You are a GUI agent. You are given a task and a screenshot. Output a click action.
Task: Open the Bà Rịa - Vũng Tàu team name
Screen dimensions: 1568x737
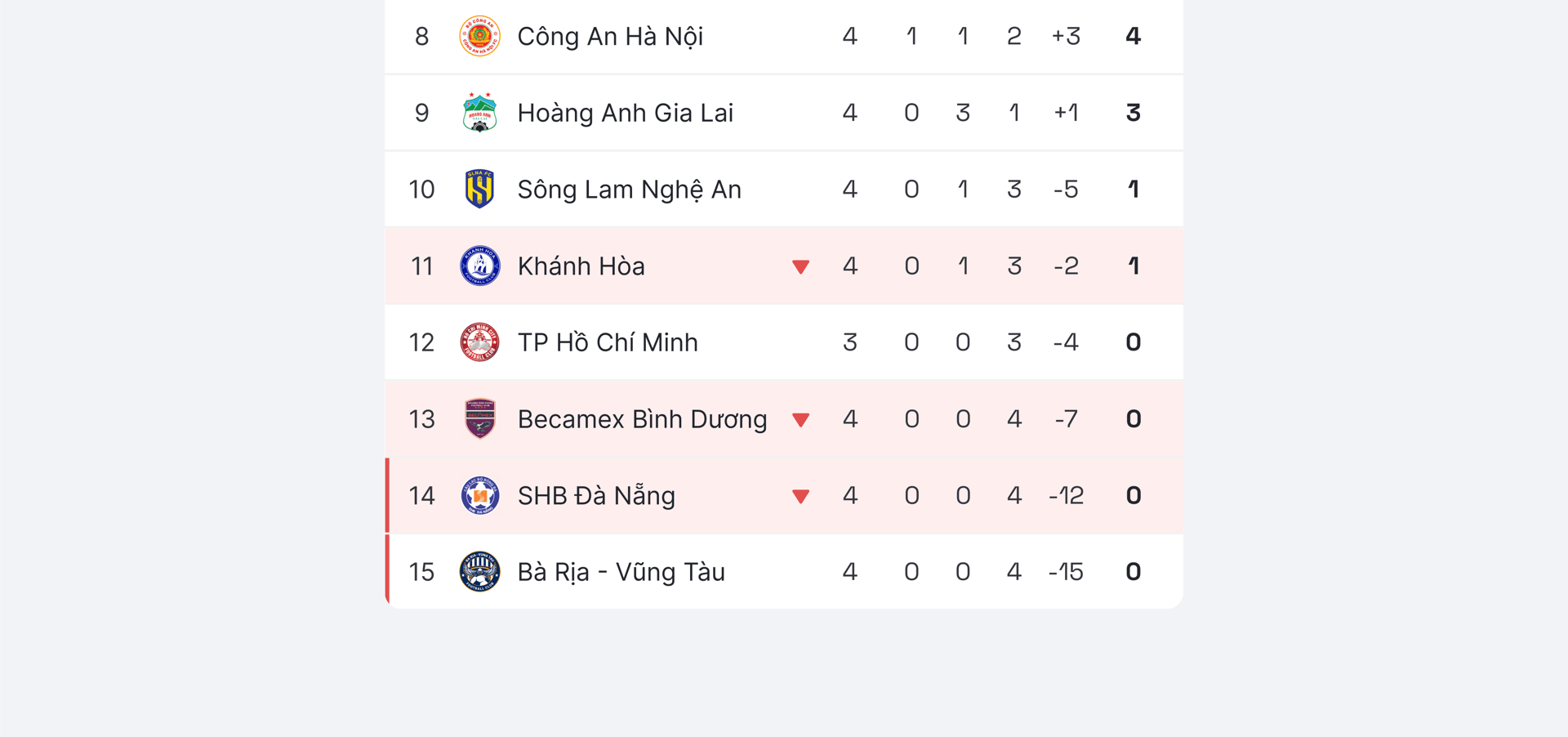pyautogui.click(x=621, y=572)
